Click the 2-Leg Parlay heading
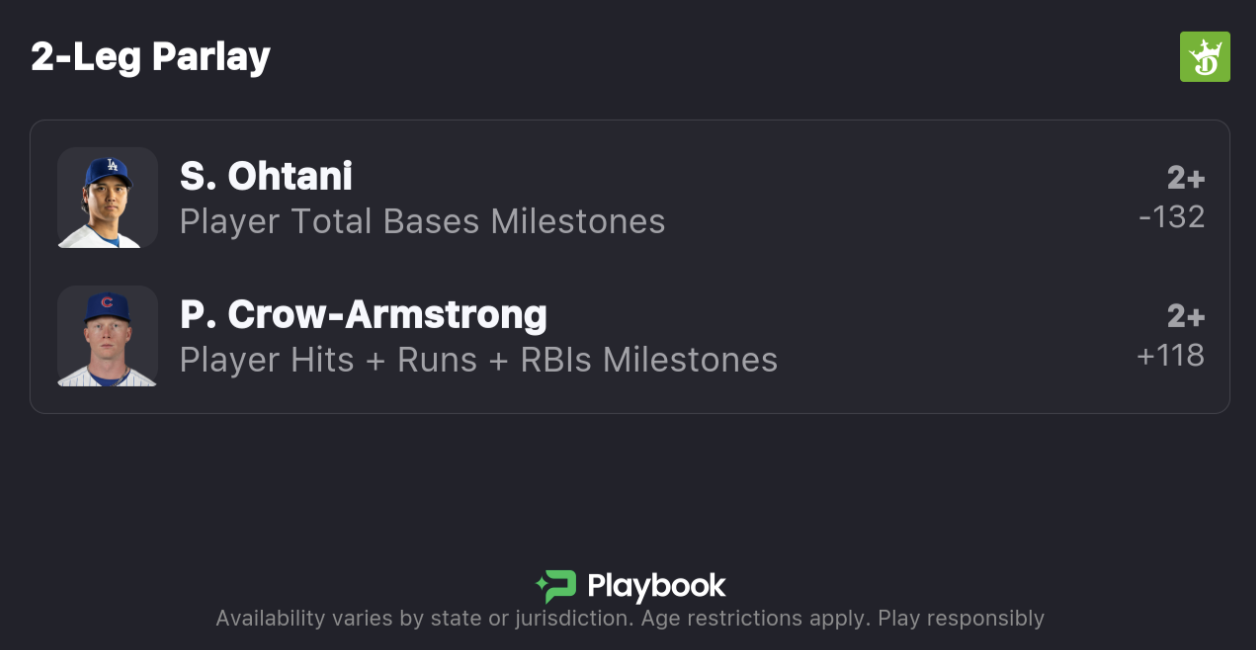Image resolution: width=1256 pixels, height=650 pixels. click(150, 57)
